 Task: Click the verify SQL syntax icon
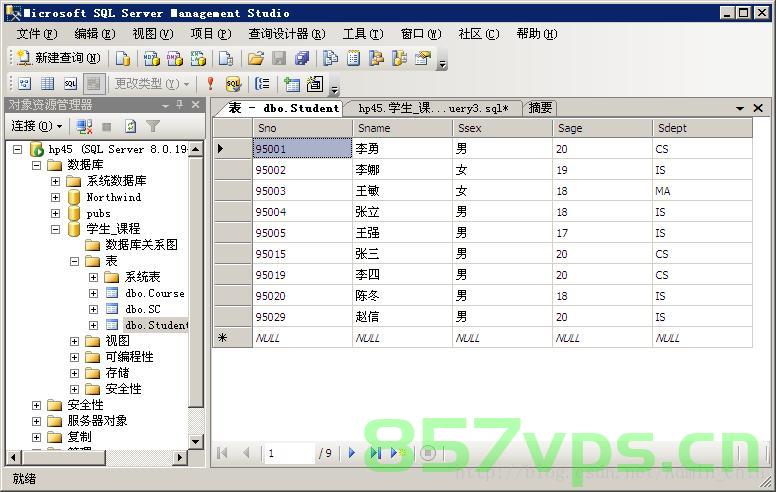233,84
